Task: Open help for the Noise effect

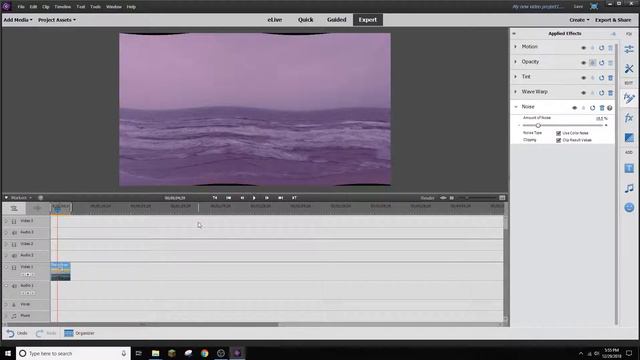Action: 610,108
